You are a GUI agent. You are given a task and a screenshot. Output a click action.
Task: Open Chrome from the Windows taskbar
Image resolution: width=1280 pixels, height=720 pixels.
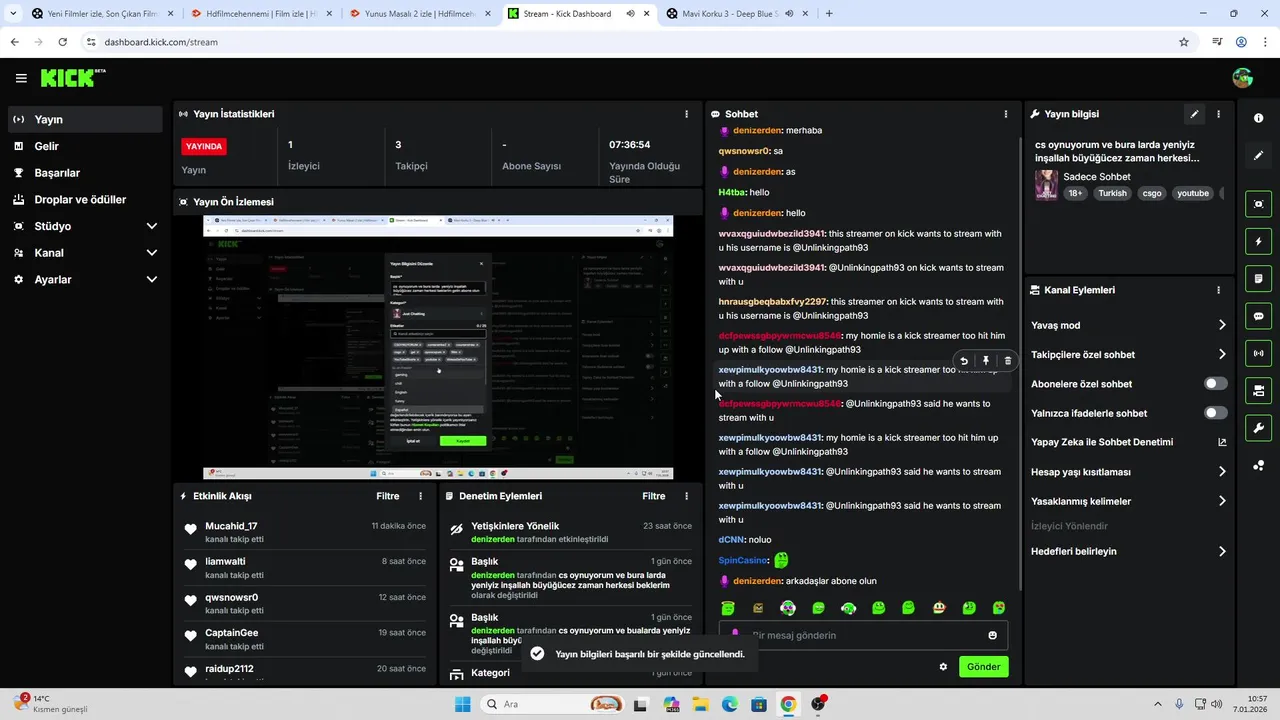[788, 704]
